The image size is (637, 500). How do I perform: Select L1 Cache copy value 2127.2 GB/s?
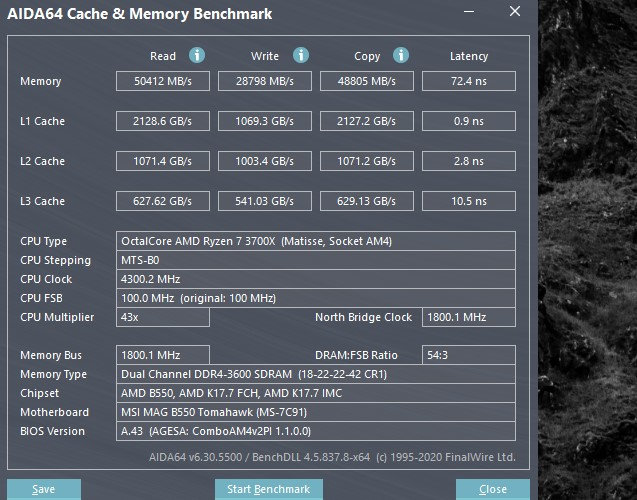click(x=367, y=121)
